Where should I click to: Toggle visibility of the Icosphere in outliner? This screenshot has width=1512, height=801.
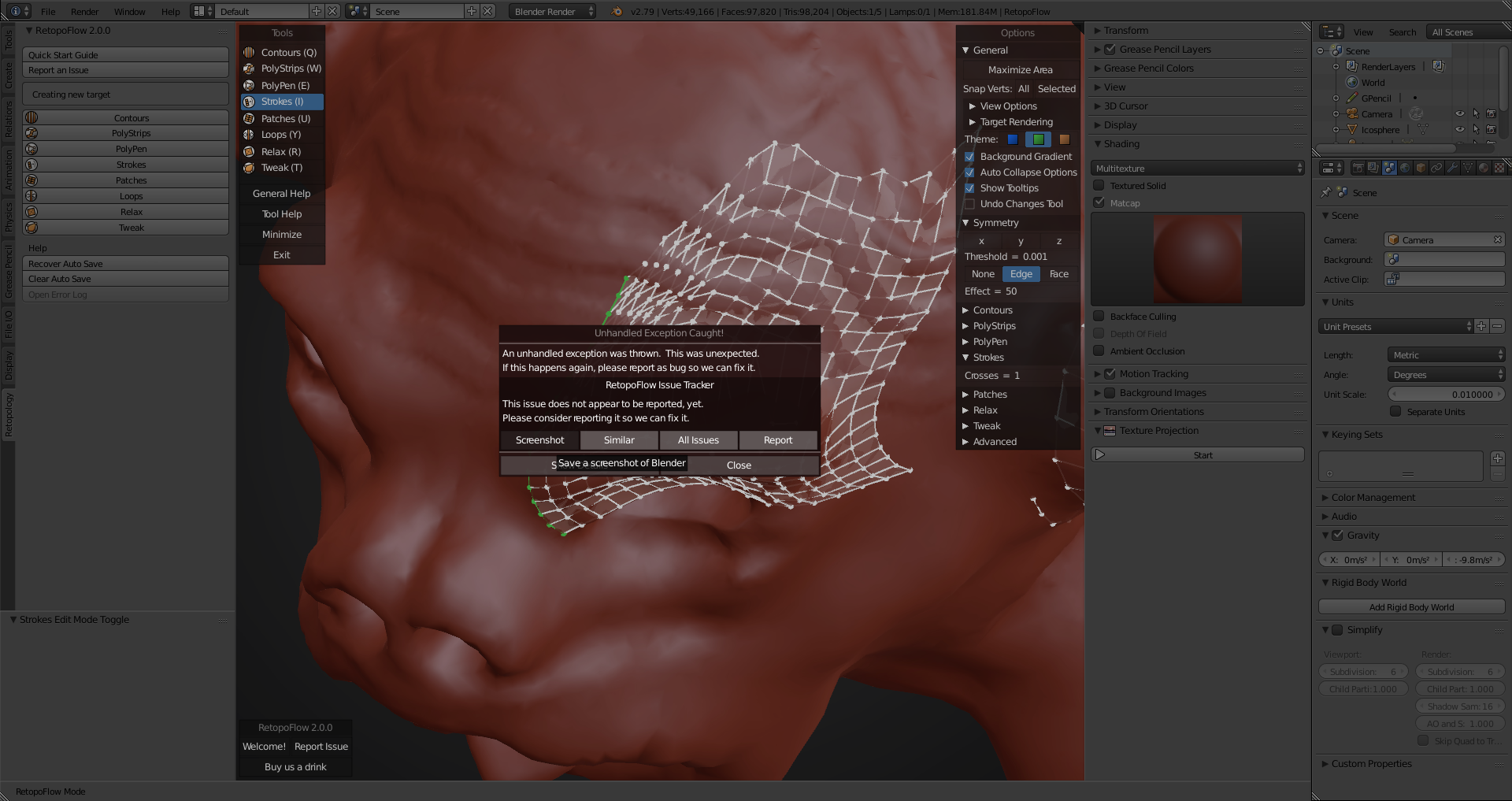click(x=1460, y=129)
